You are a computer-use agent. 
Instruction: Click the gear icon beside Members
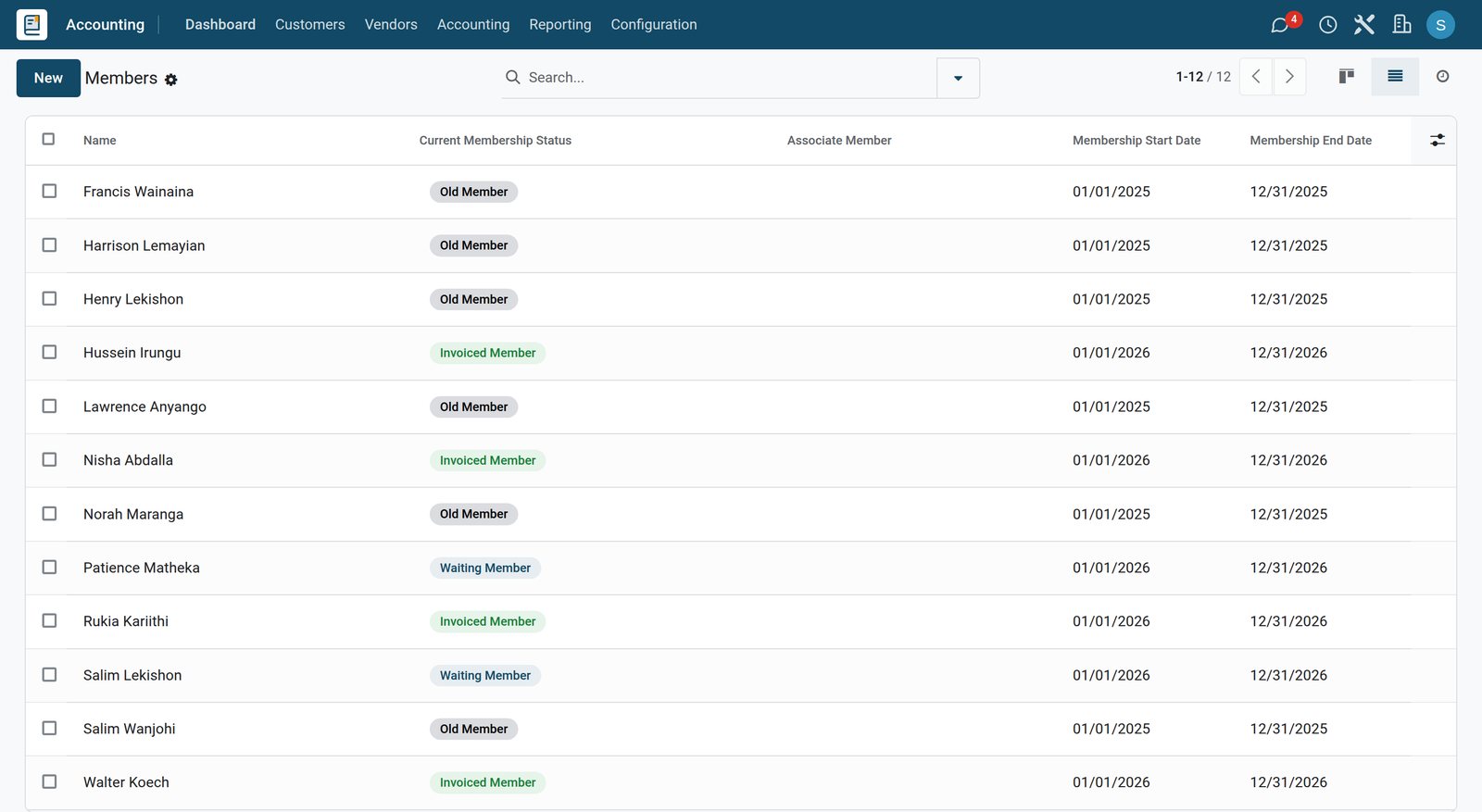(171, 81)
